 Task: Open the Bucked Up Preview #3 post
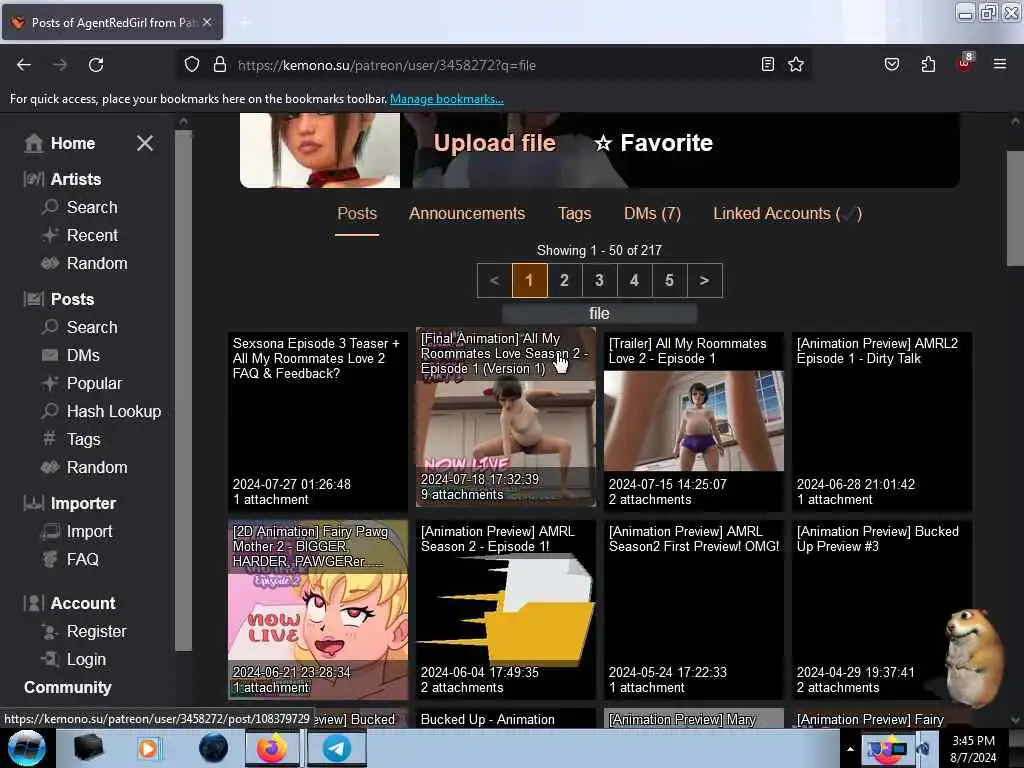click(882, 609)
